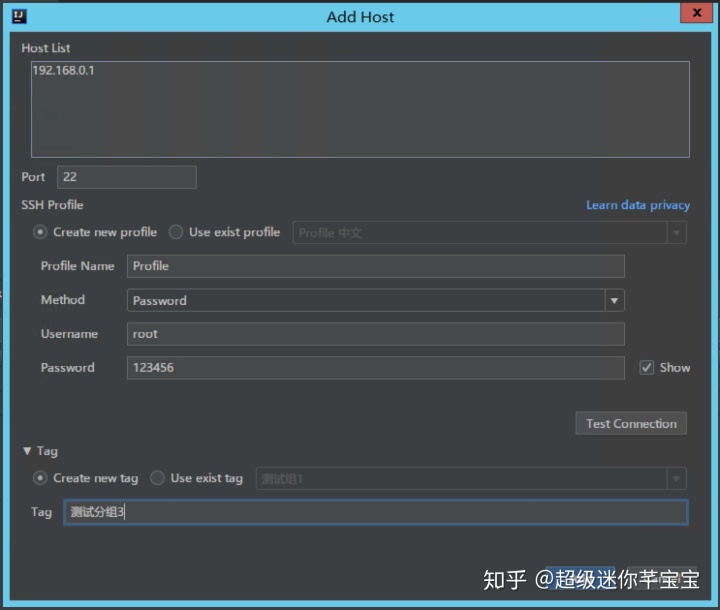
Task: Click the Tag name input field
Action: (x=376, y=512)
